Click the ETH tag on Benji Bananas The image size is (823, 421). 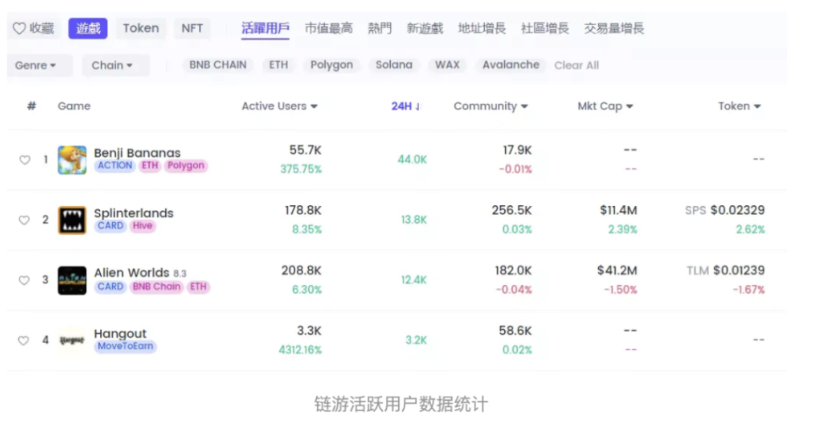pyautogui.click(x=150, y=166)
